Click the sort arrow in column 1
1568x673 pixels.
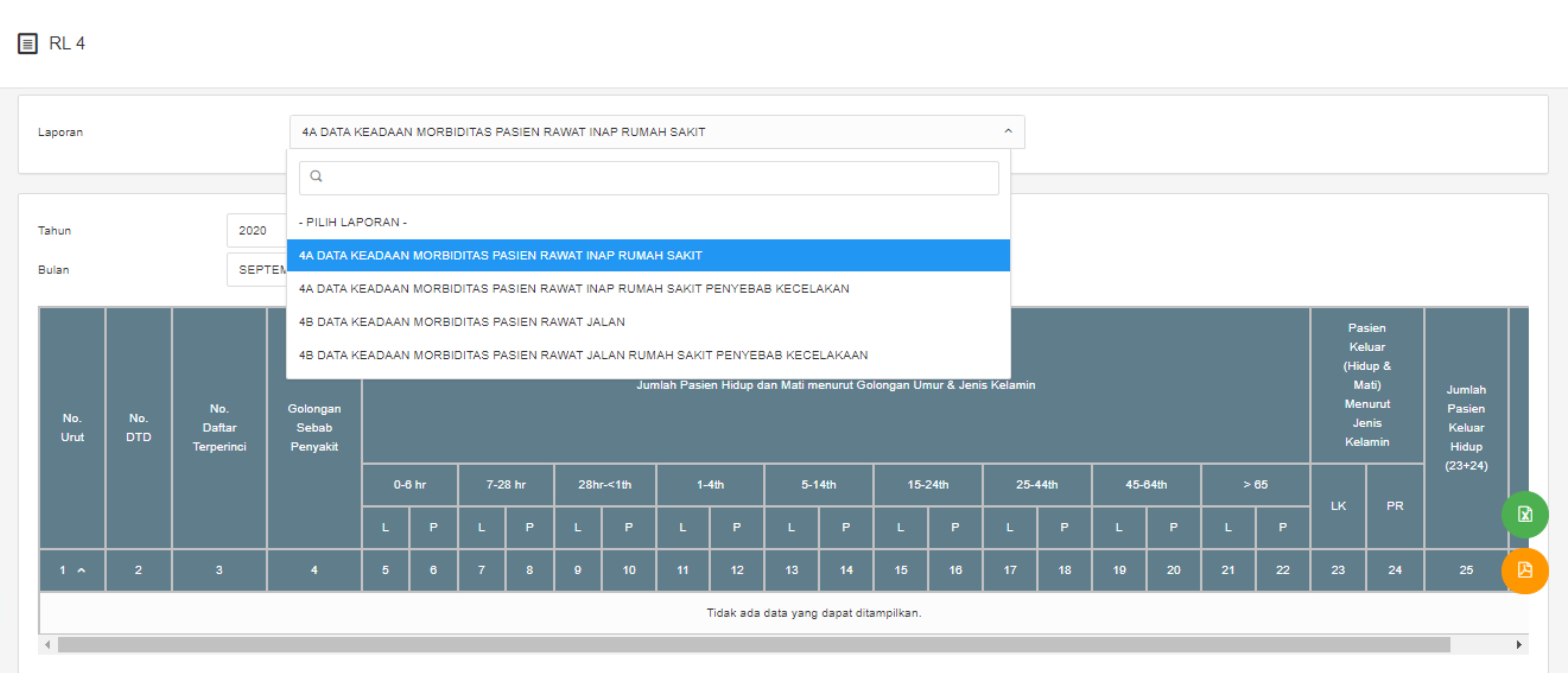click(81, 571)
